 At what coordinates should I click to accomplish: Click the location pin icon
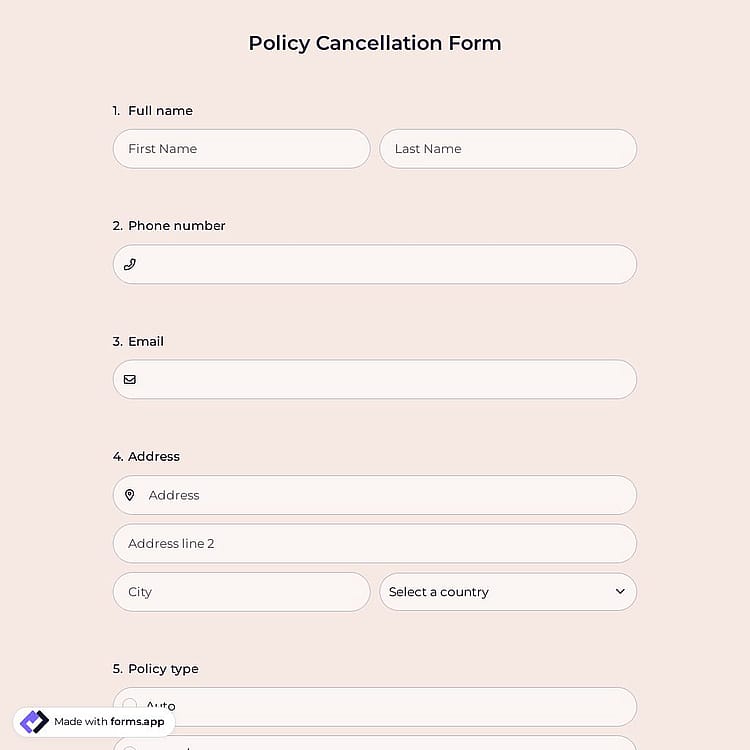[130, 495]
